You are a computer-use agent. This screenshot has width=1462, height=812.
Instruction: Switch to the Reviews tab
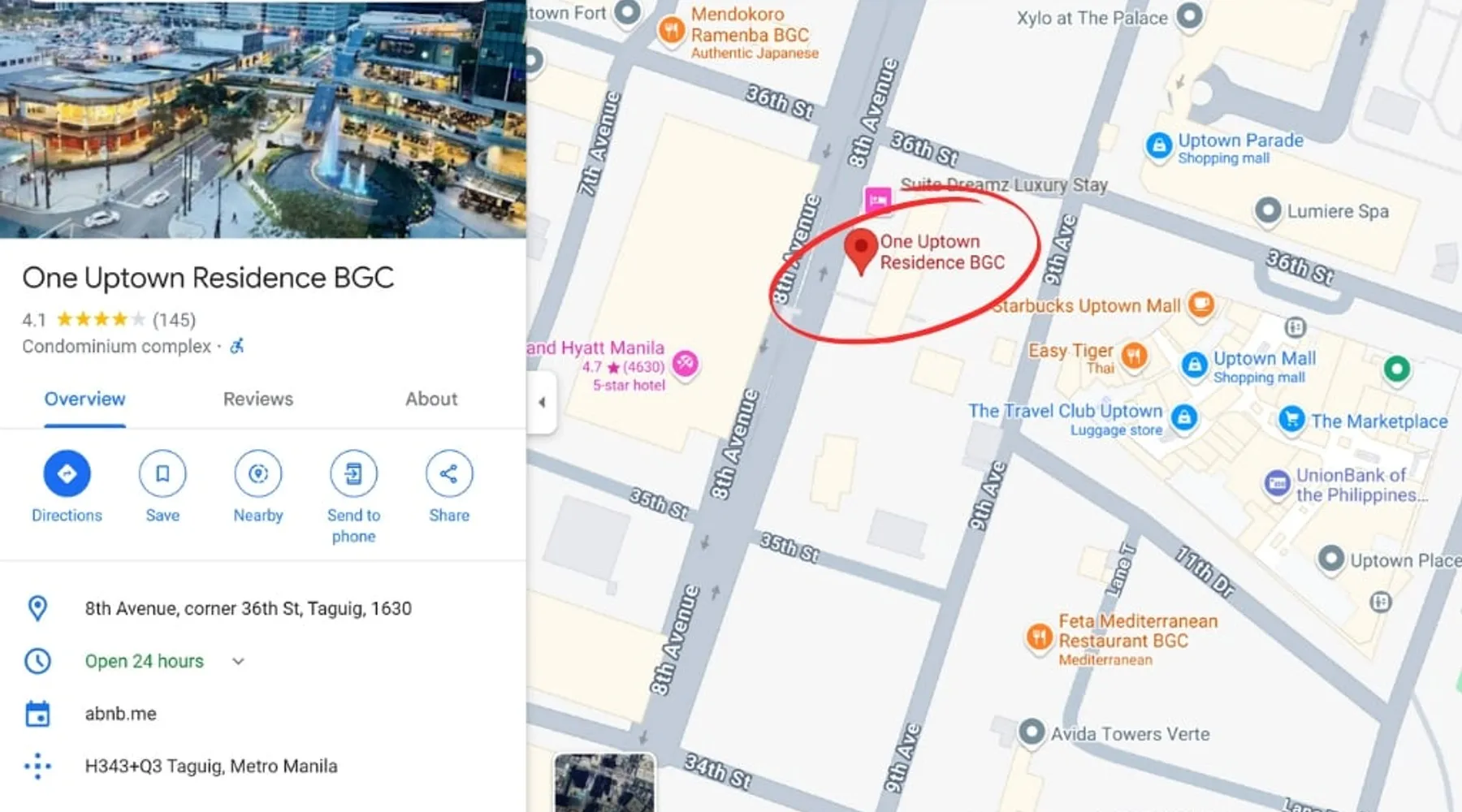[258, 399]
